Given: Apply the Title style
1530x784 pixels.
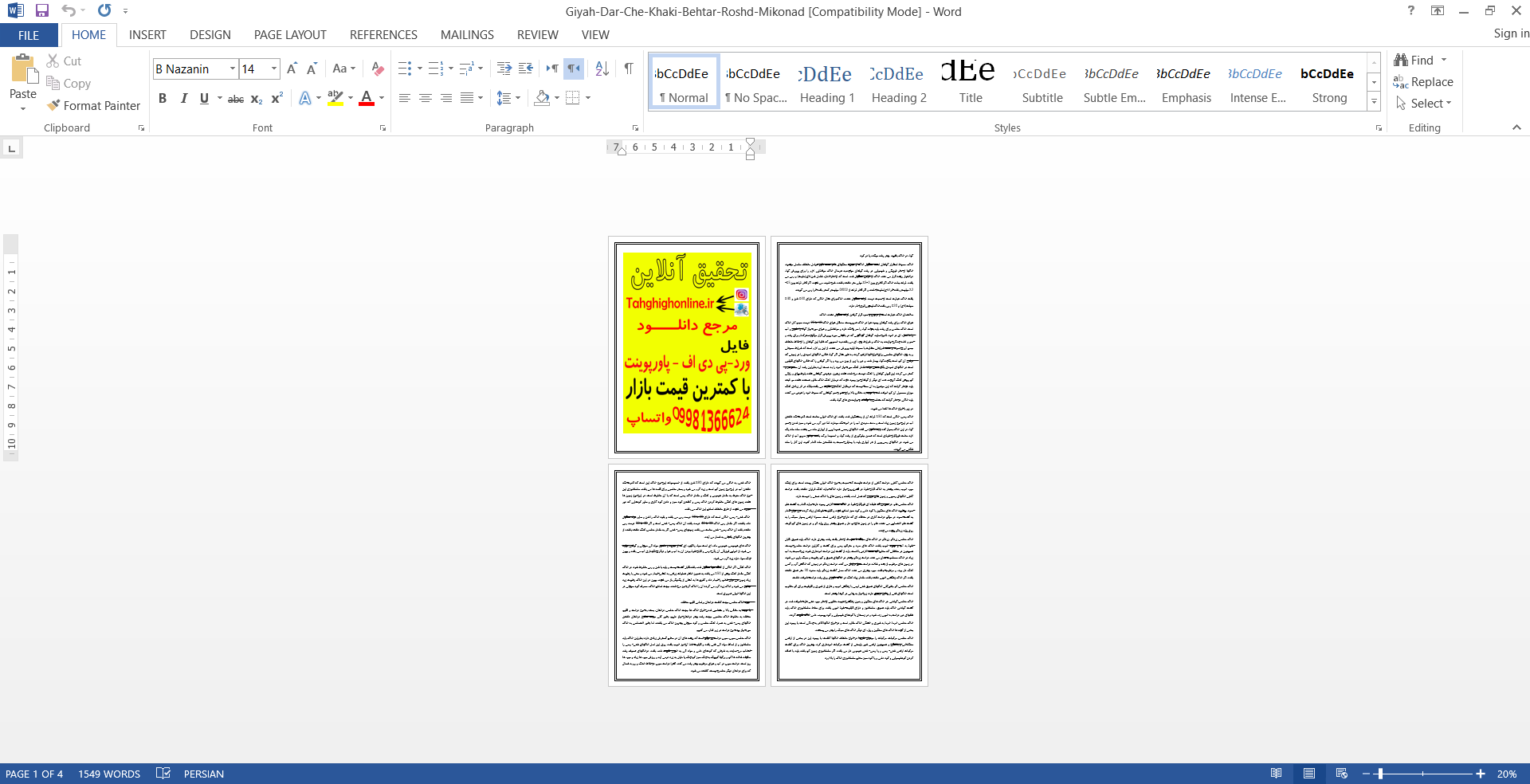Looking at the screenshot, I should tap(970, 82).
